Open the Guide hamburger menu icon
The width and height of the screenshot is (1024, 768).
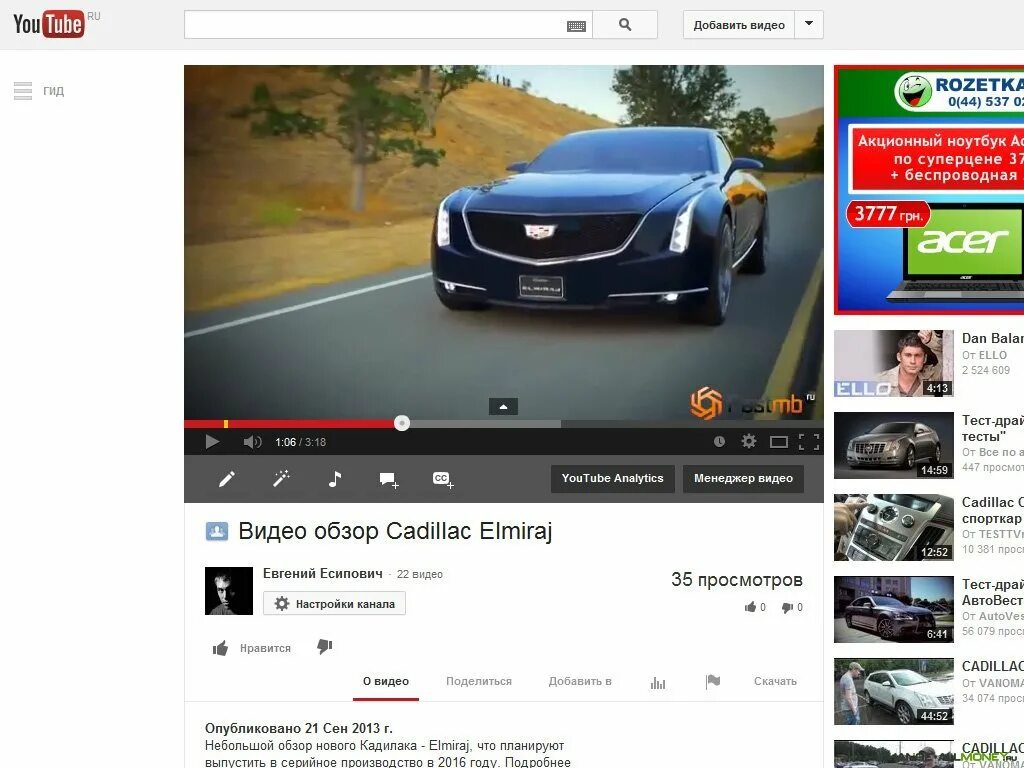tap(23, 91)
